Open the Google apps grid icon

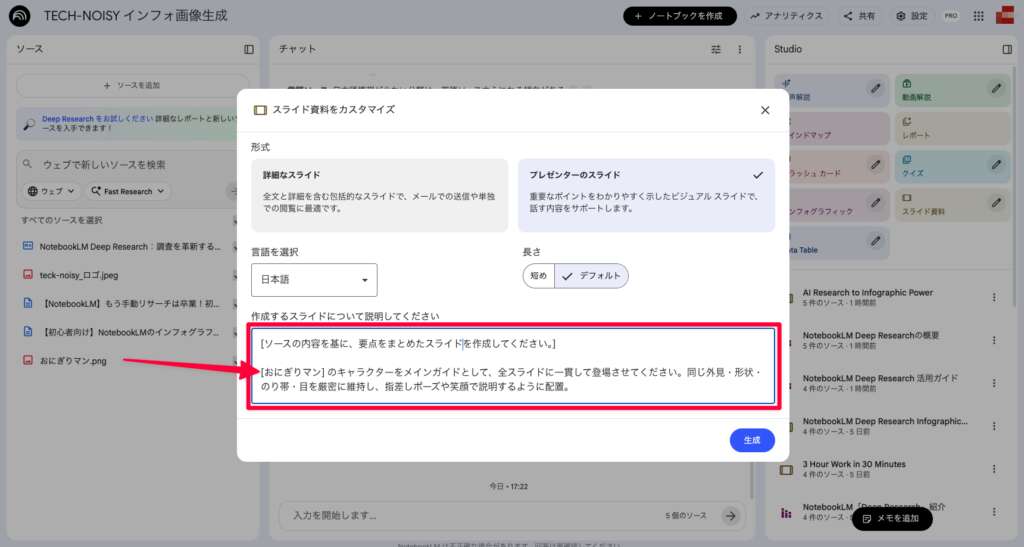(x=978, y=16)
